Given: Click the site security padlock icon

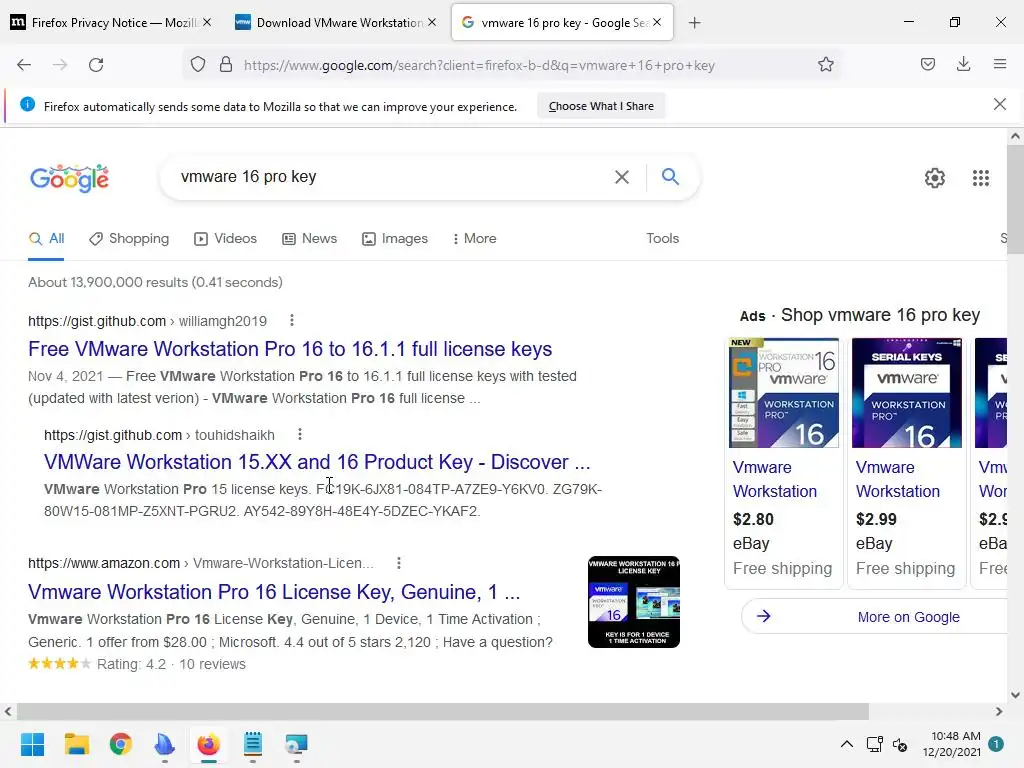Looking at the screenshot, I should [x=226, y=65].
